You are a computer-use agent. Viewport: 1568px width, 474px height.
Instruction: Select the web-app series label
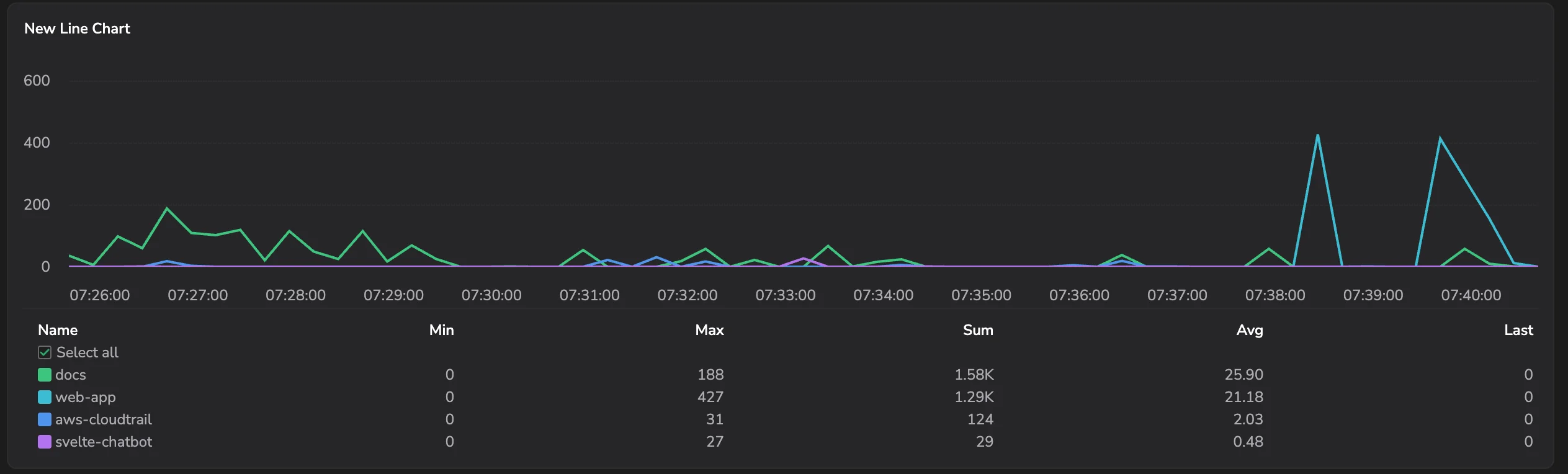[x=86, y=397]
